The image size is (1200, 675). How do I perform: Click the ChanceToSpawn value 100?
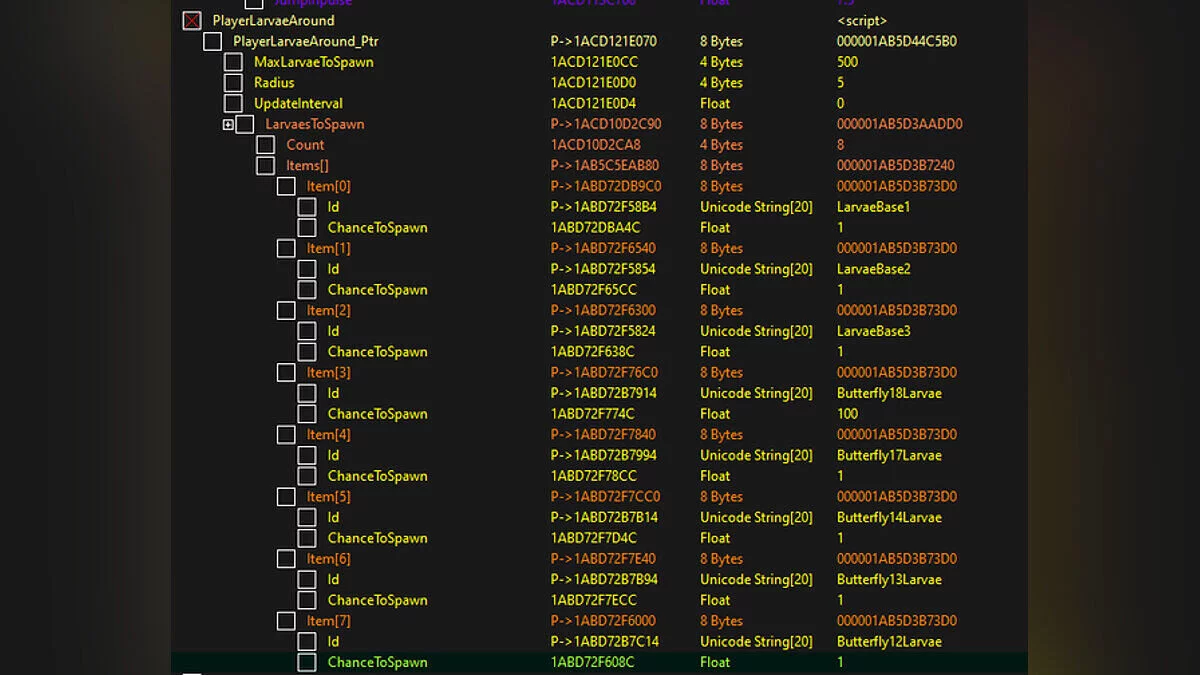pos(848,414)
